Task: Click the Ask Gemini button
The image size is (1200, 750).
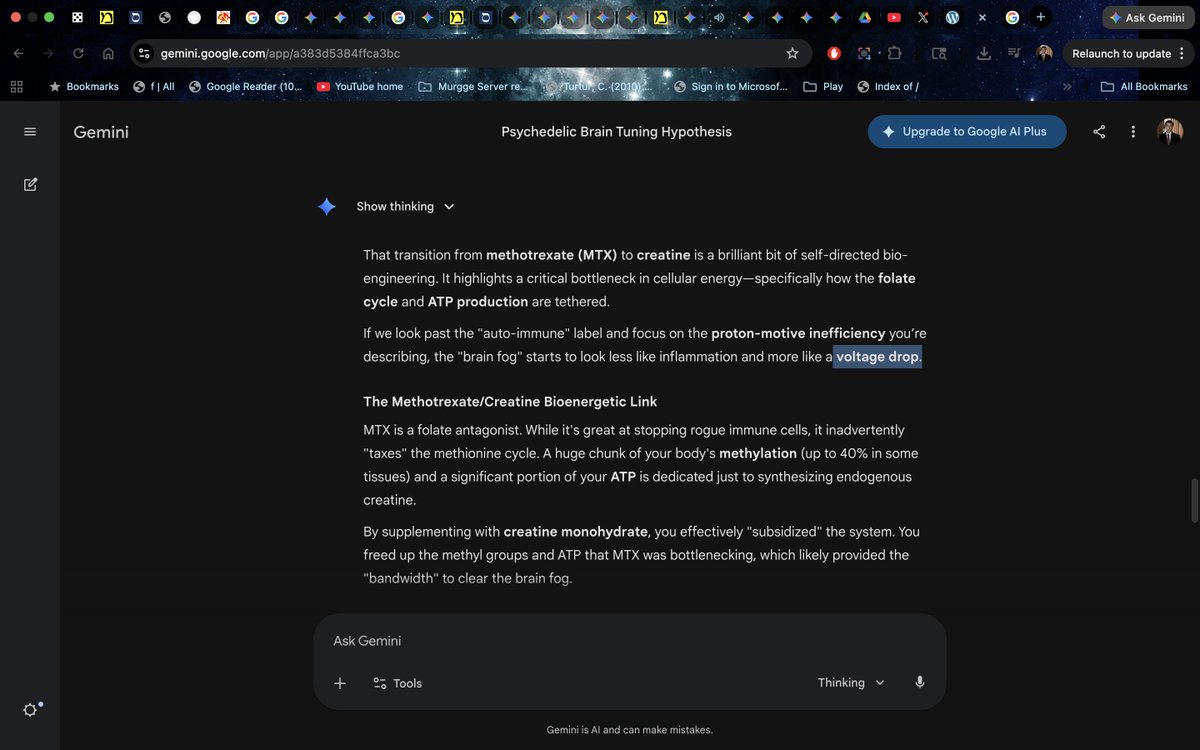Action: tap(1147, 17)
